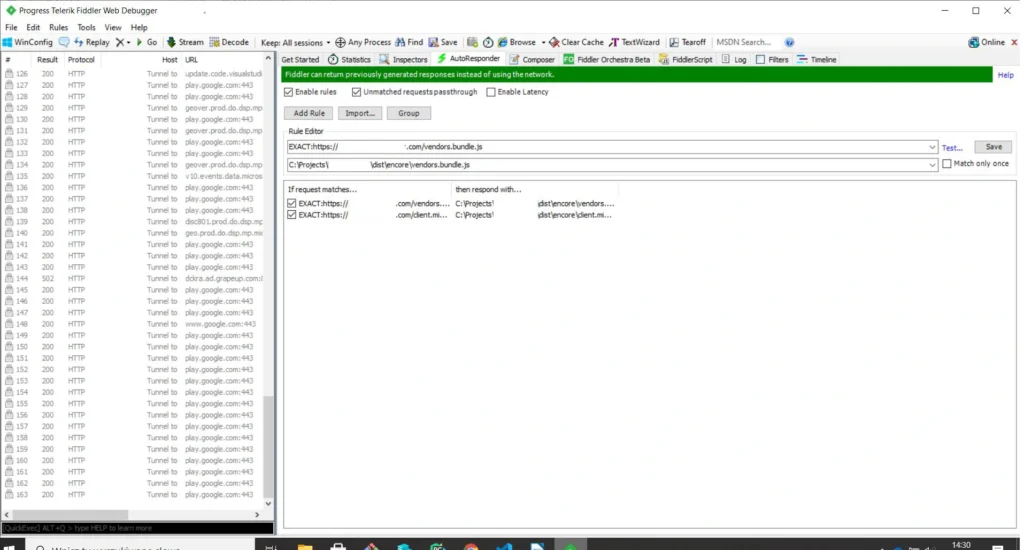Image resolution: width=1024 pixels, height=550 pixels.
Task: Click the camera screenshot toolbar icon
Action: pos(472,42)
